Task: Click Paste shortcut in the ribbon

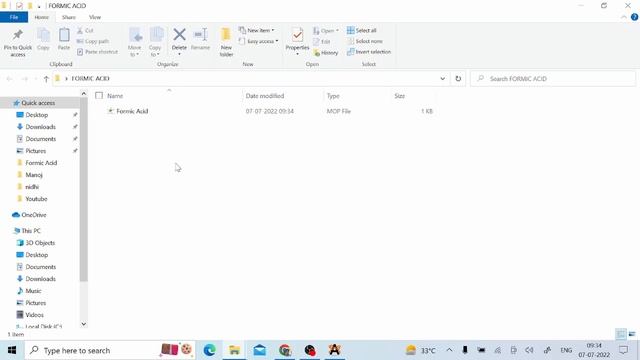Action: pyautogui.click(x=98, y=52)
